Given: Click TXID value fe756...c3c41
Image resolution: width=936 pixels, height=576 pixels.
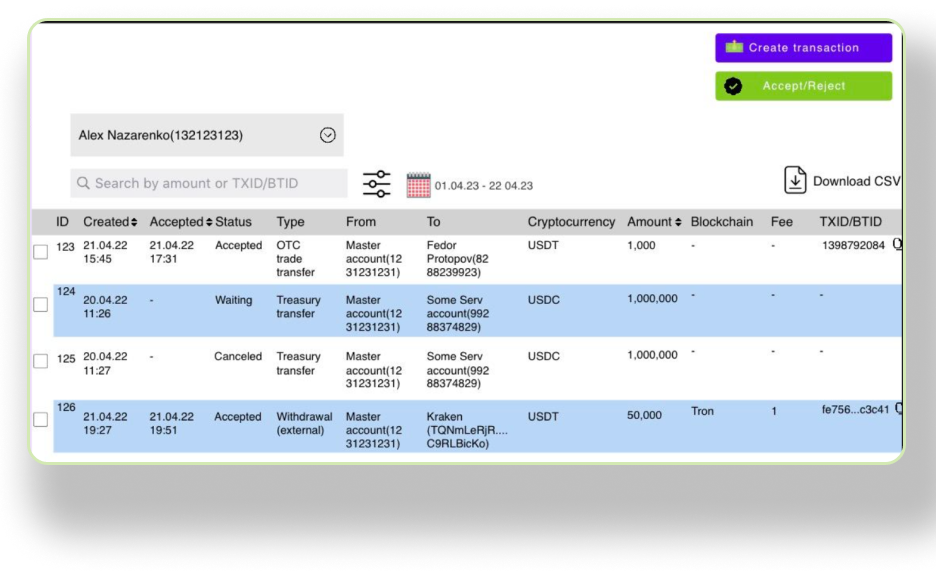Looking at the screenshot, I should pos(855,409).
